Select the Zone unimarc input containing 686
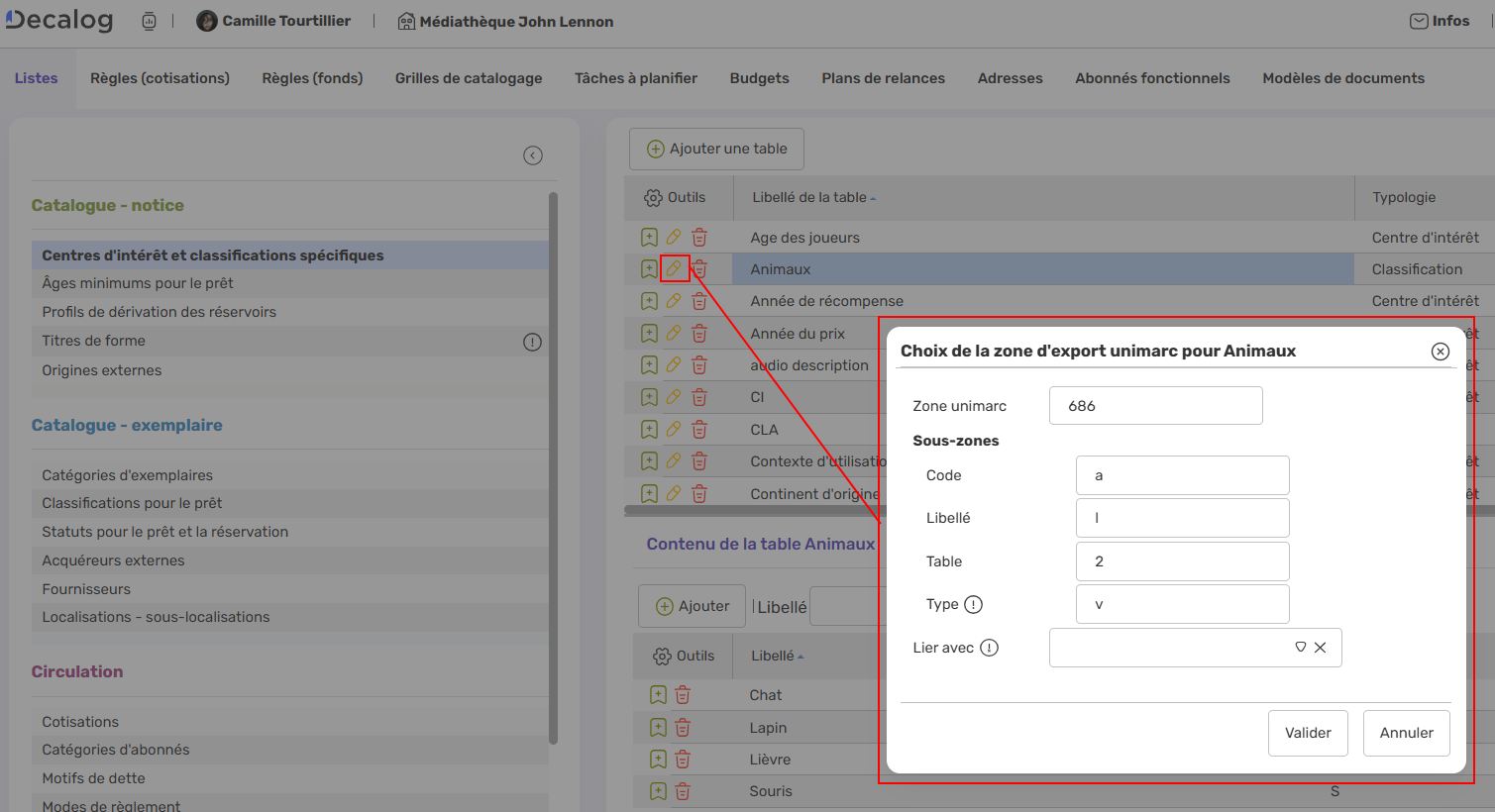The image size is (1495, 812). [1155, 405]
